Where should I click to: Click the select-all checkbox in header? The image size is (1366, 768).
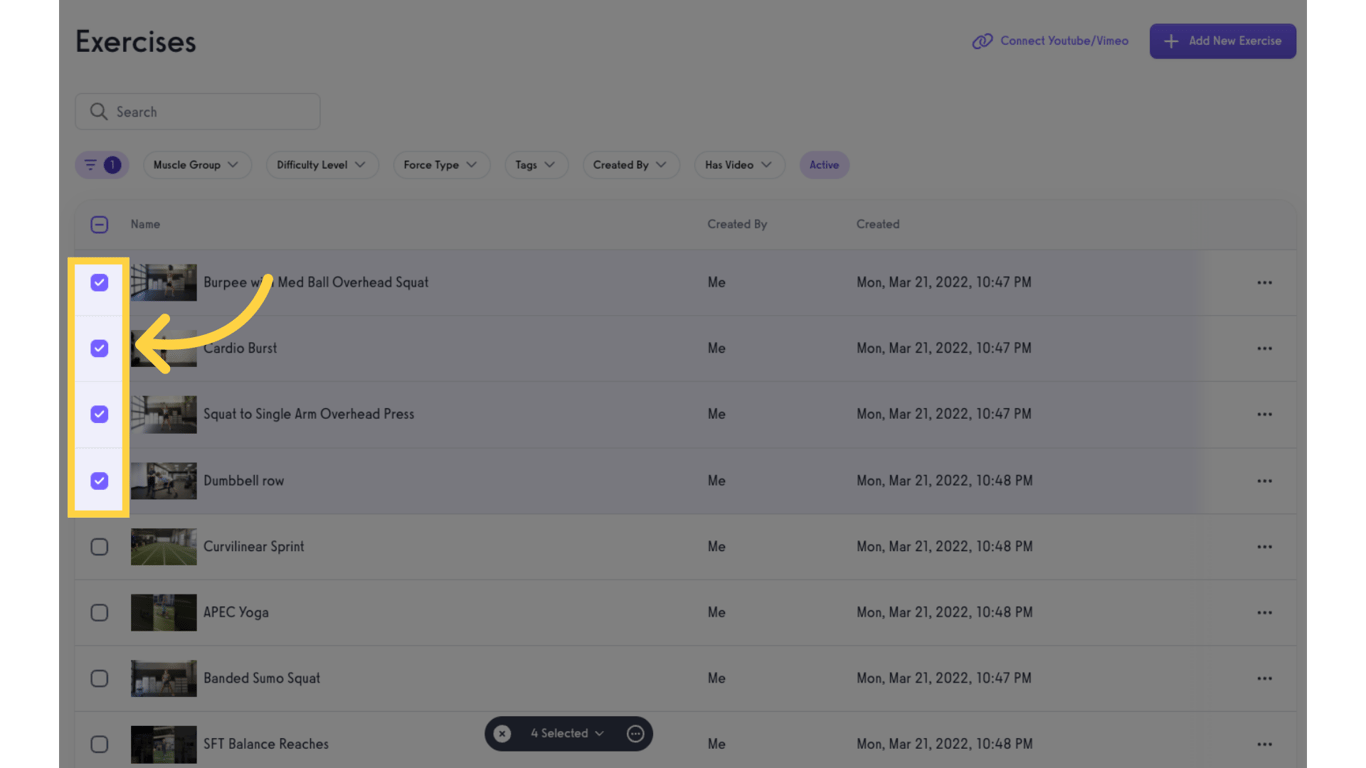(99, 224)
